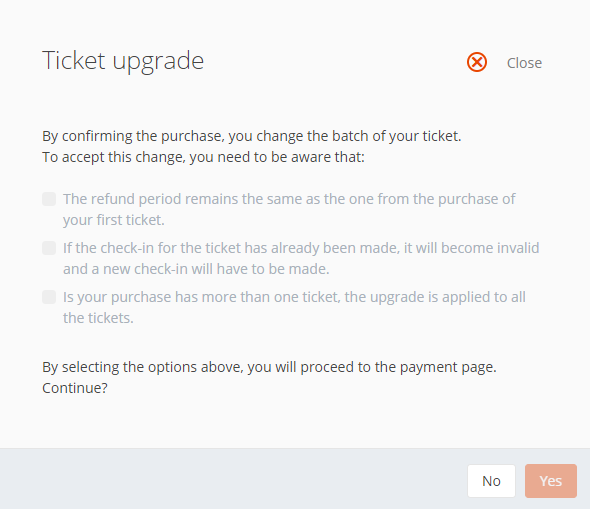
Task: Confirm with the Yes button
Action: 550,481
